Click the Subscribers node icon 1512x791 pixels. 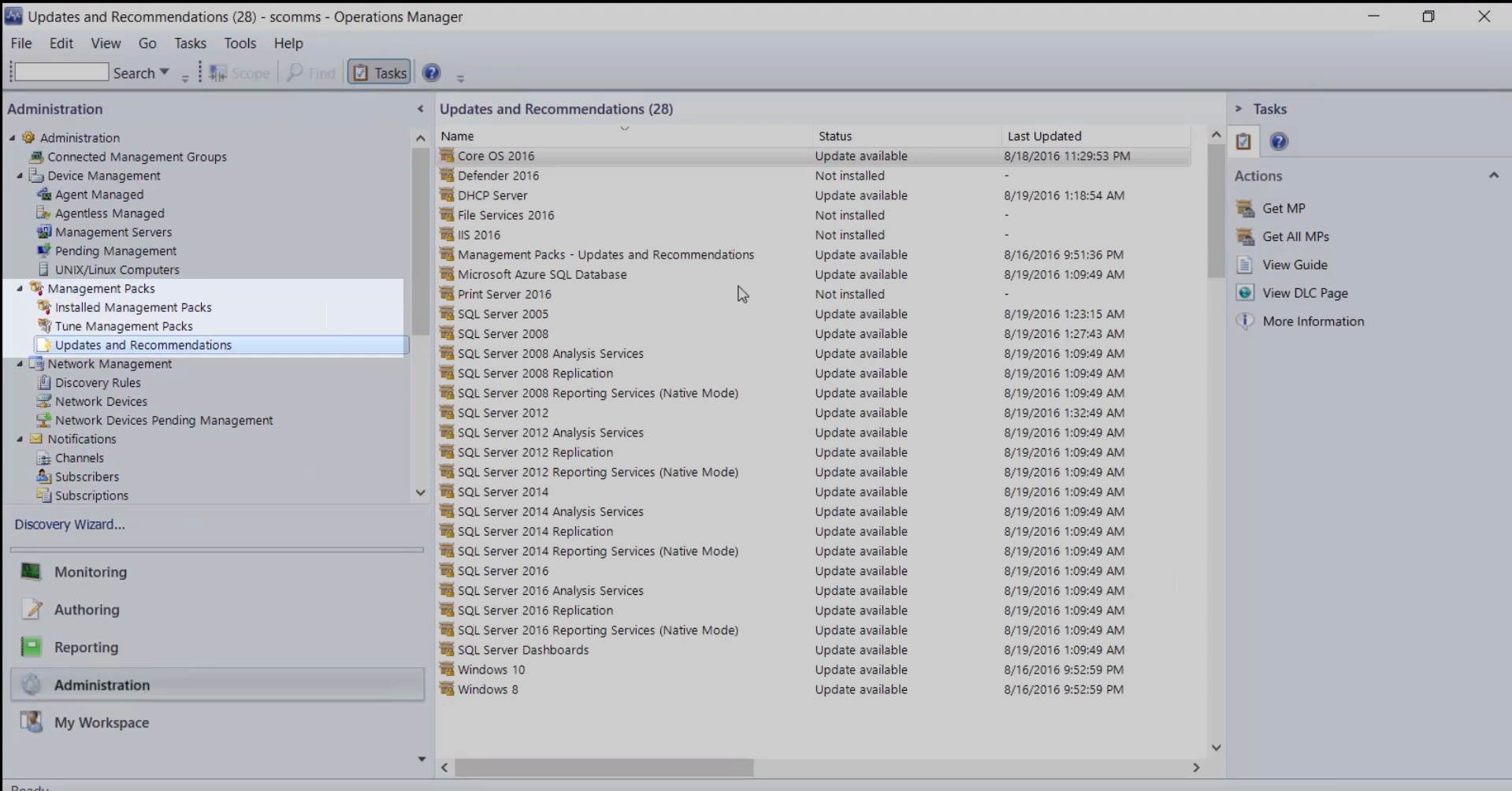(x=44, y=477)
